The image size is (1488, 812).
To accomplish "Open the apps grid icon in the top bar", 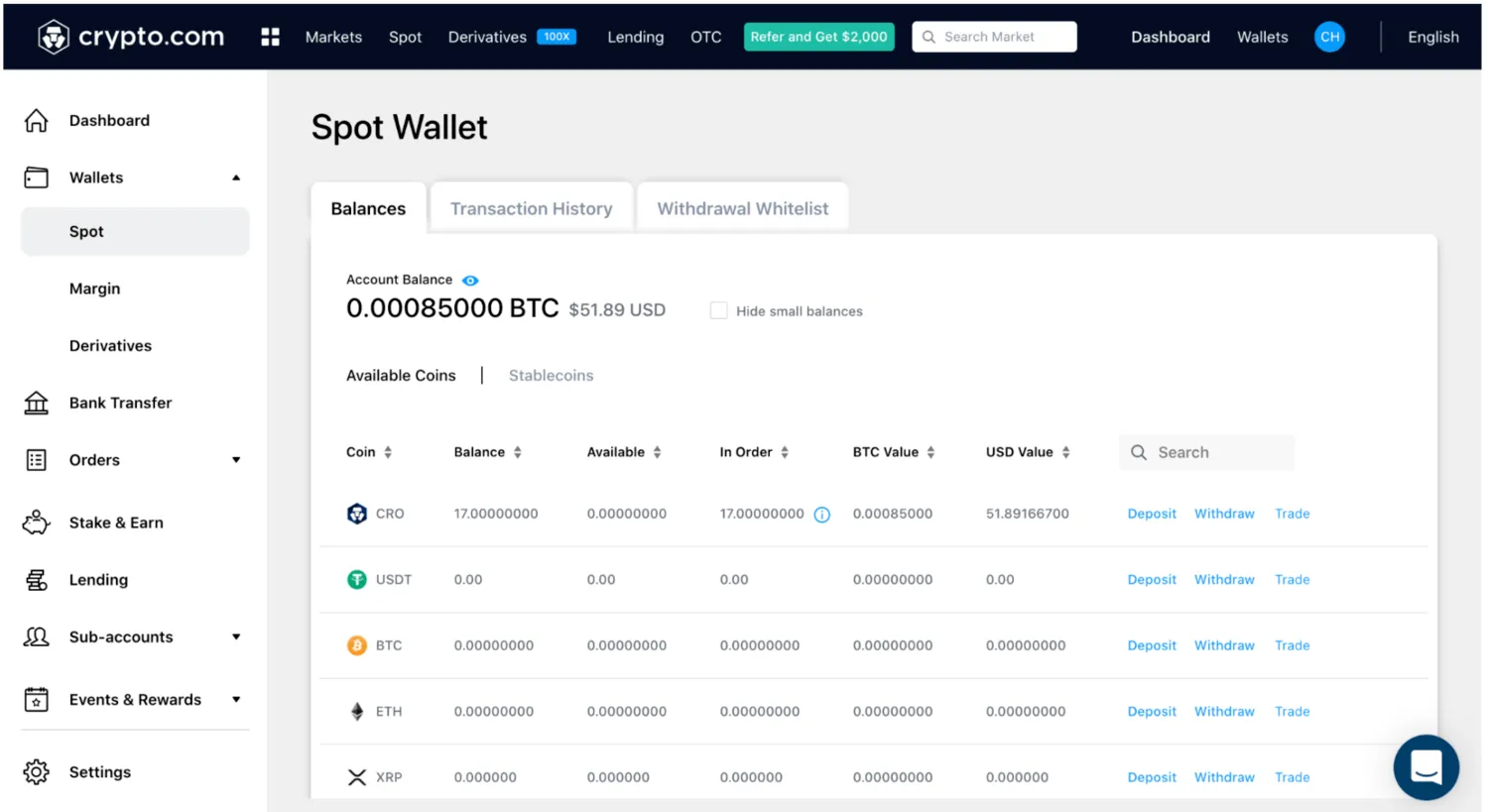I will (x=270, y=37).
